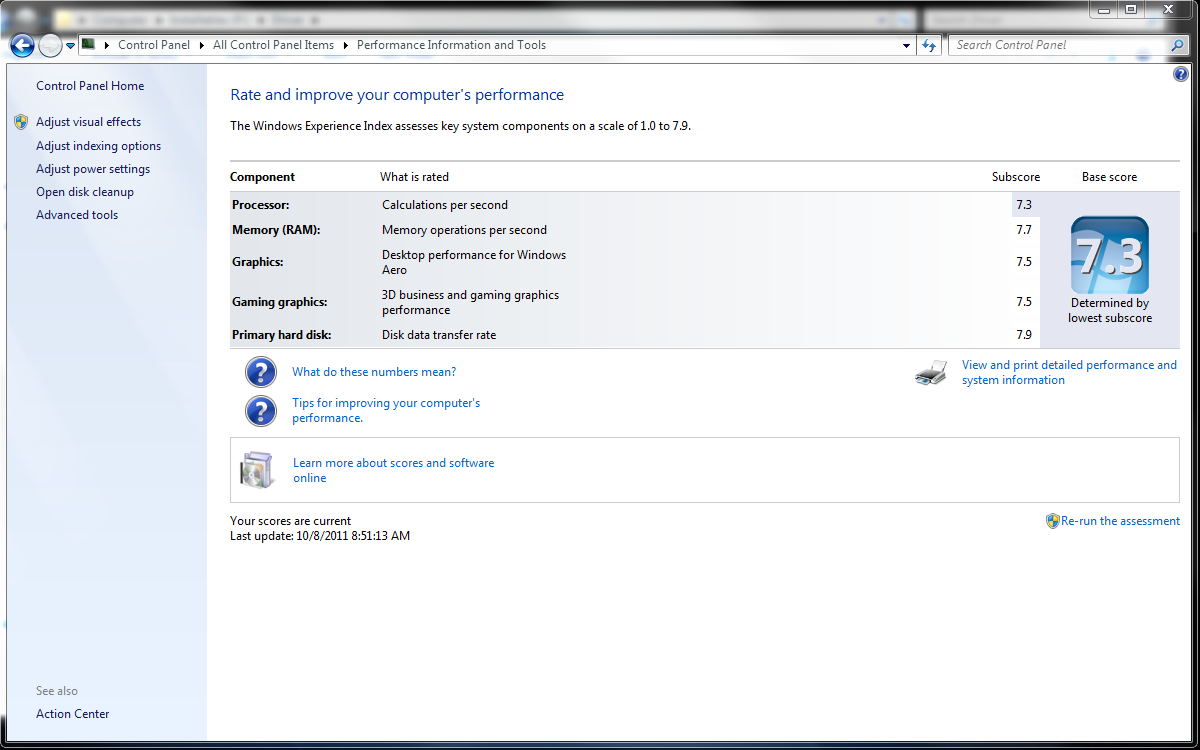Click the computer icon in address bar

click(88, 44)
